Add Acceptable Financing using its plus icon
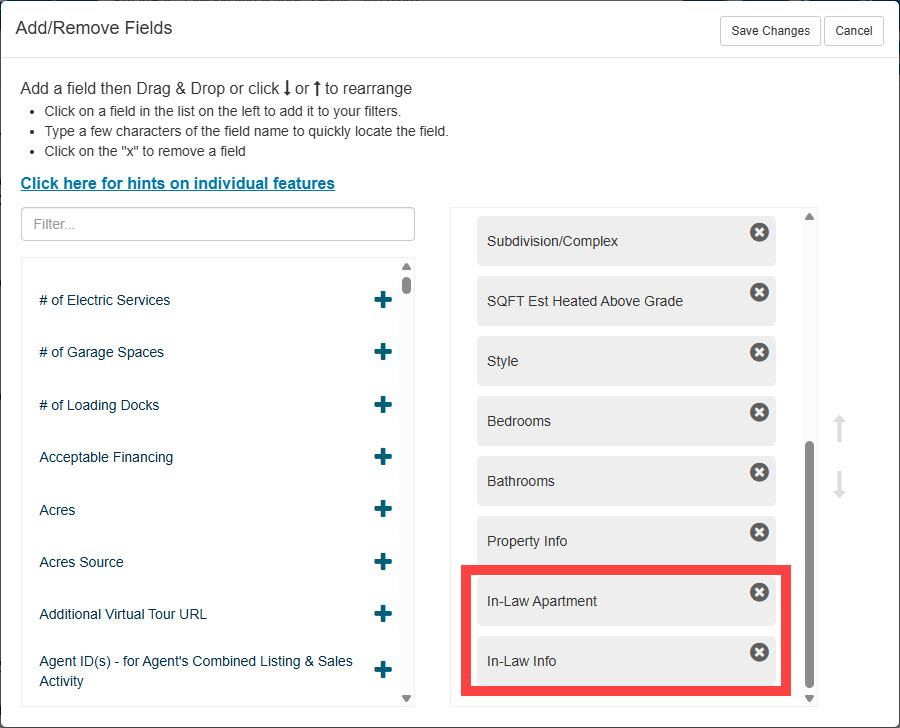Image resolution: width=900 pixels, height=728 pixels. pos(383,457)
